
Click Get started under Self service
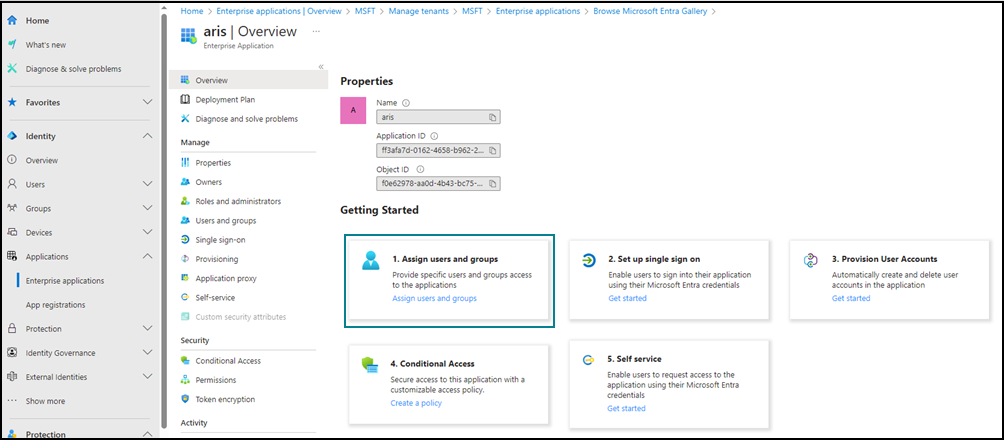click(x=626, y=408)
